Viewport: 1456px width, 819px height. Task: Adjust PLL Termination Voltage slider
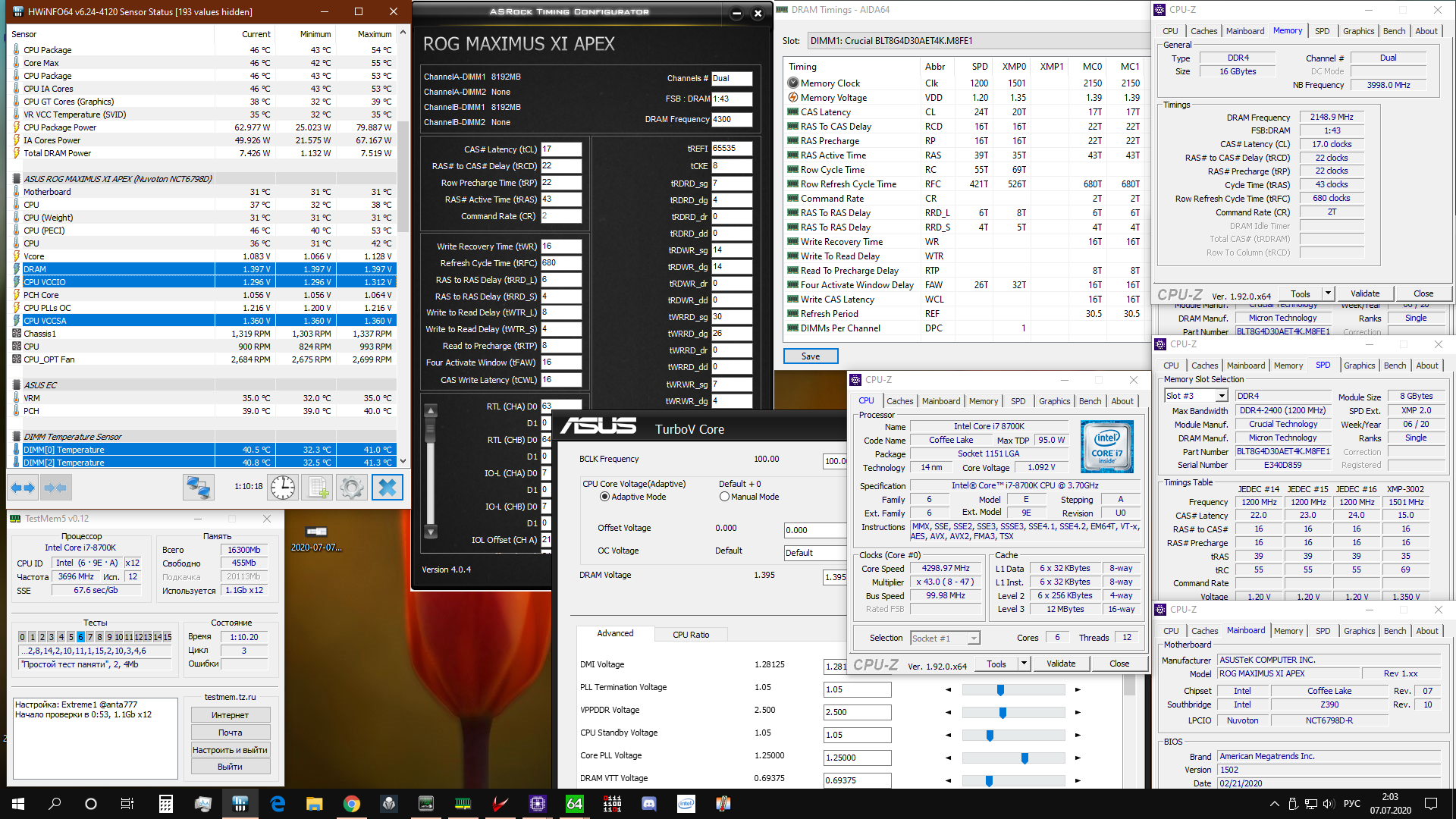[x=1000, y=690]
